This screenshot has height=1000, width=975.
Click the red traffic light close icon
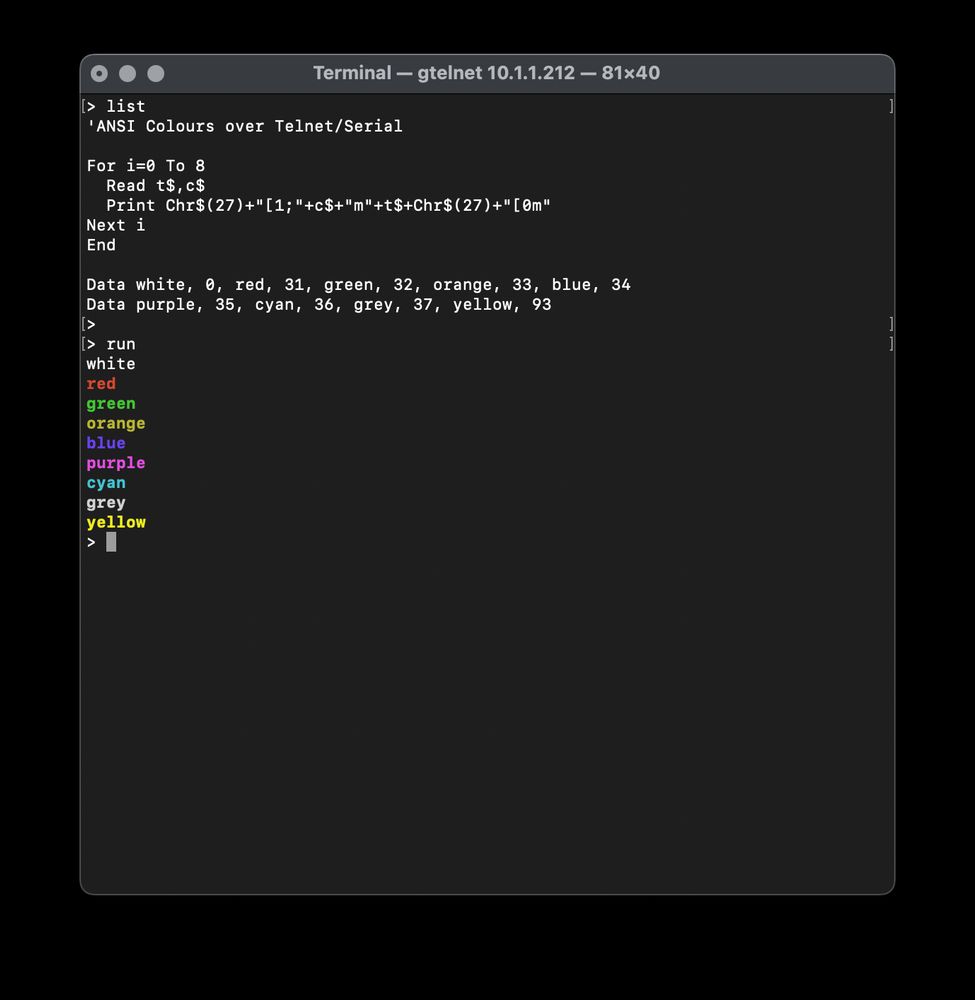(x=99, y=73)
